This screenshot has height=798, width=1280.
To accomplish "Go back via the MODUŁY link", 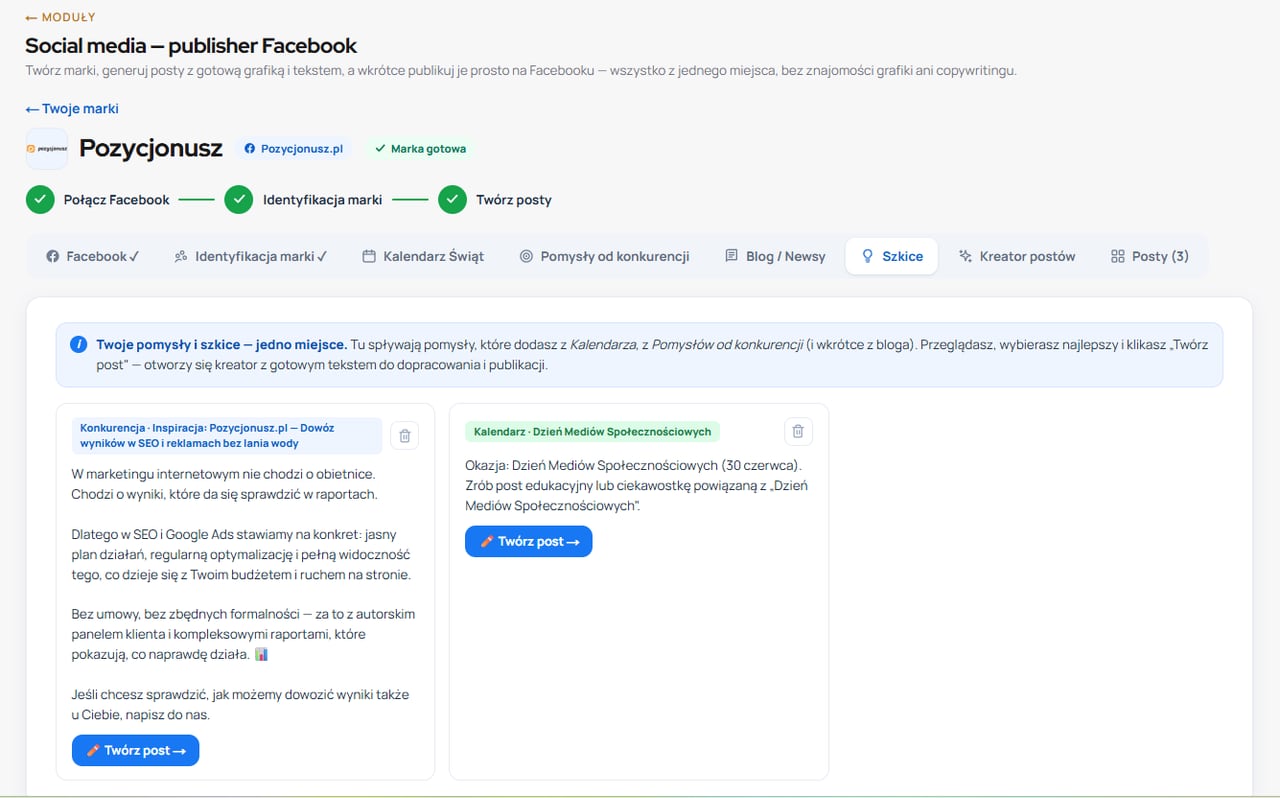I will coord(60,17).
